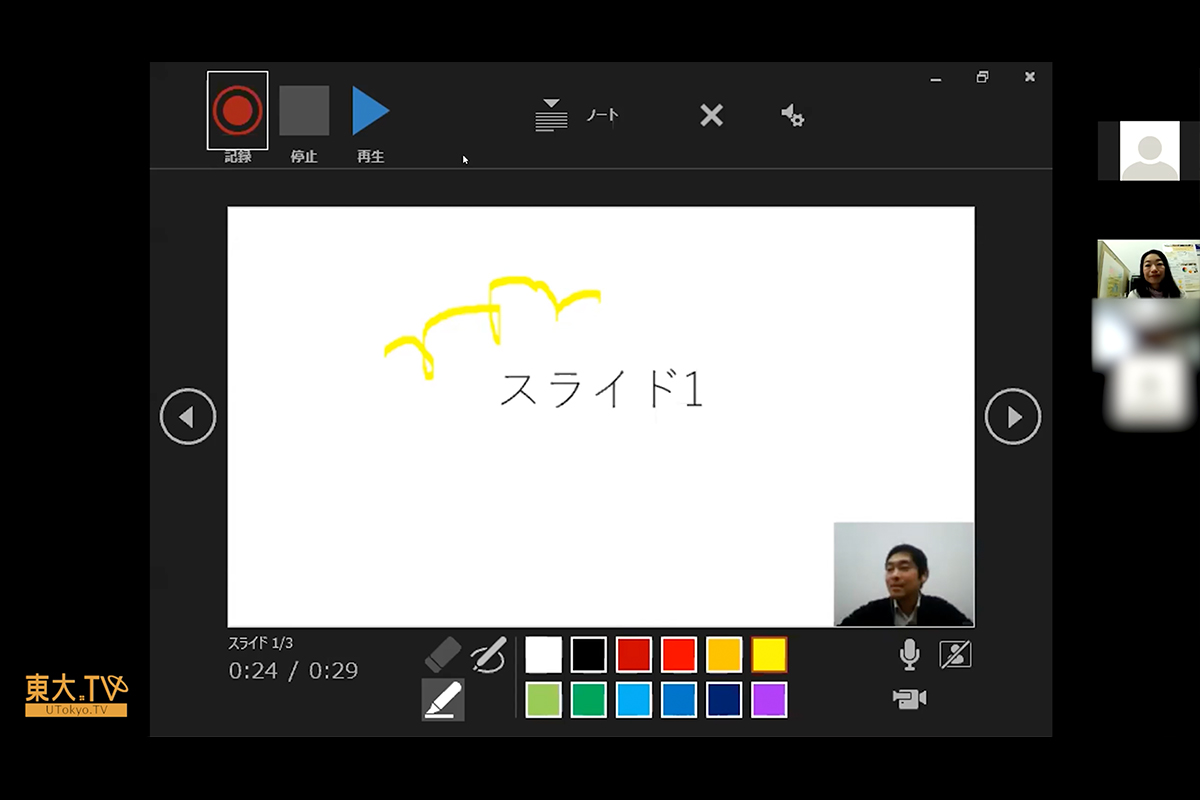Pick the light blue ink color
This screenshot has width=1200, height=800.
(x=634, y=700)
